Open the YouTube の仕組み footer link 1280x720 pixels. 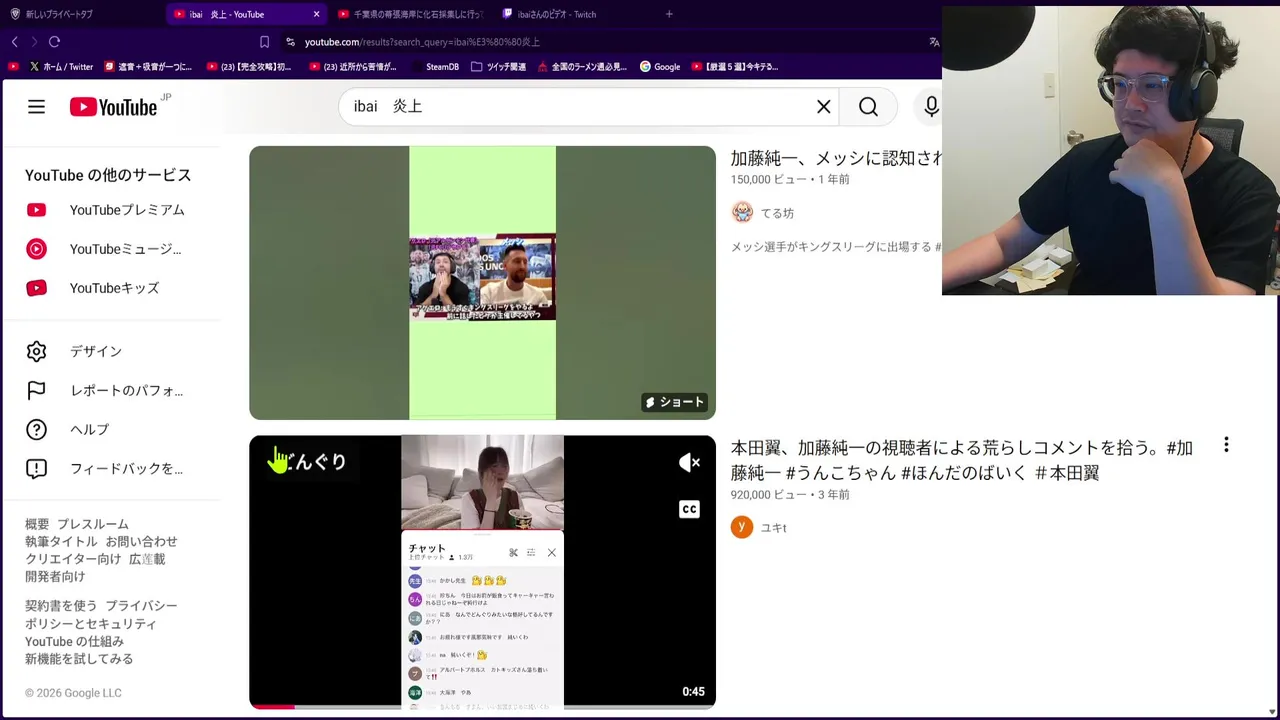(x=74, y=642)
